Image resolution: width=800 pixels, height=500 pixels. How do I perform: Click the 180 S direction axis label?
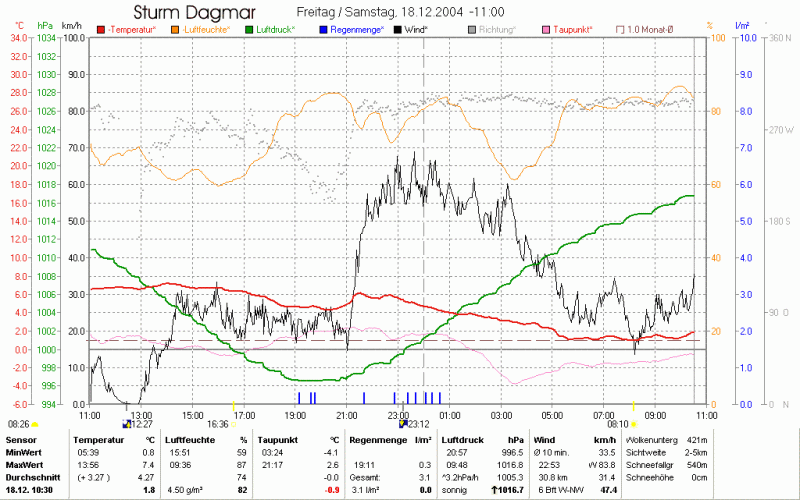779,221
